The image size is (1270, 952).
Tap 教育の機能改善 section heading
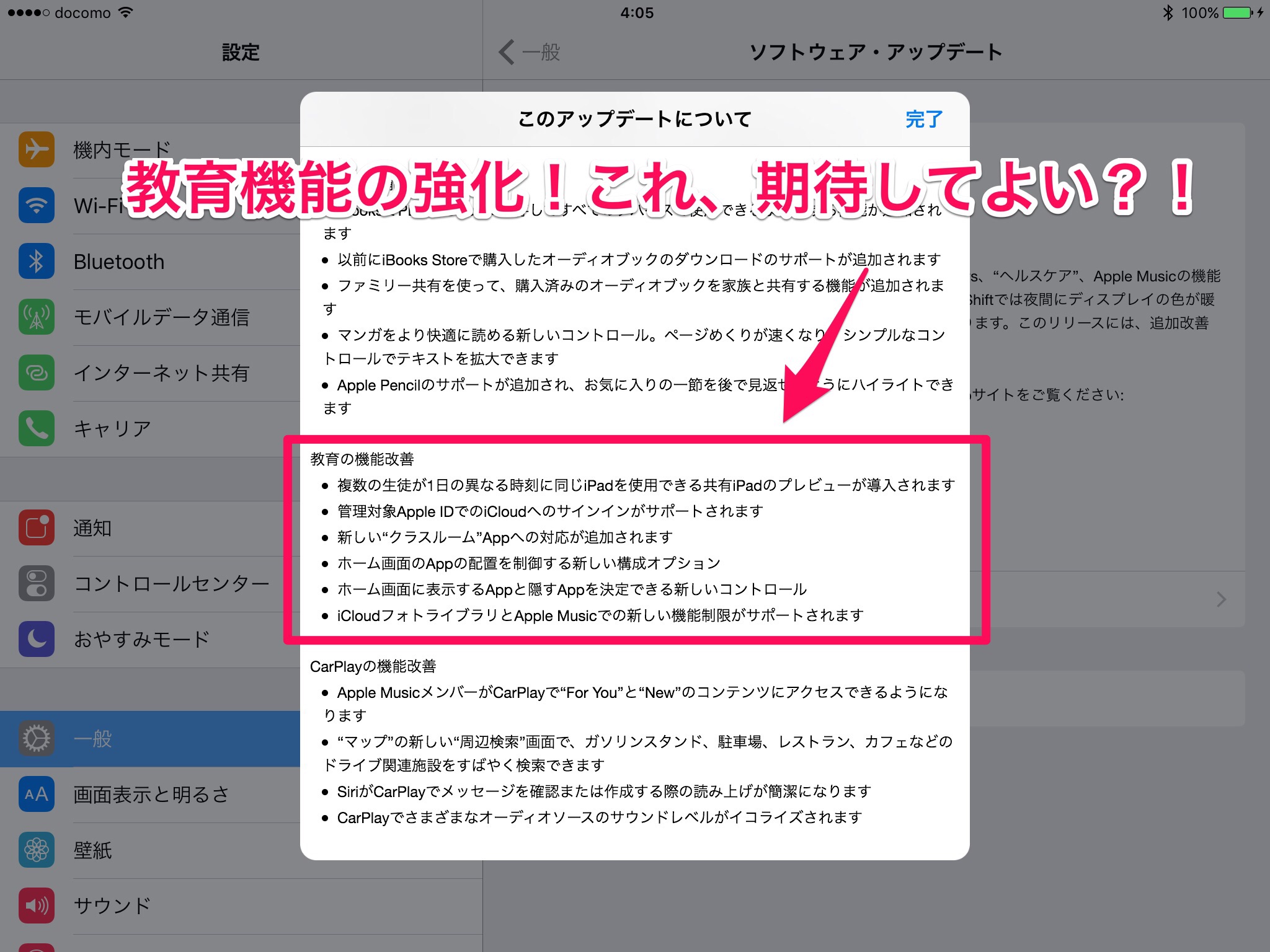tap(362, 459)
